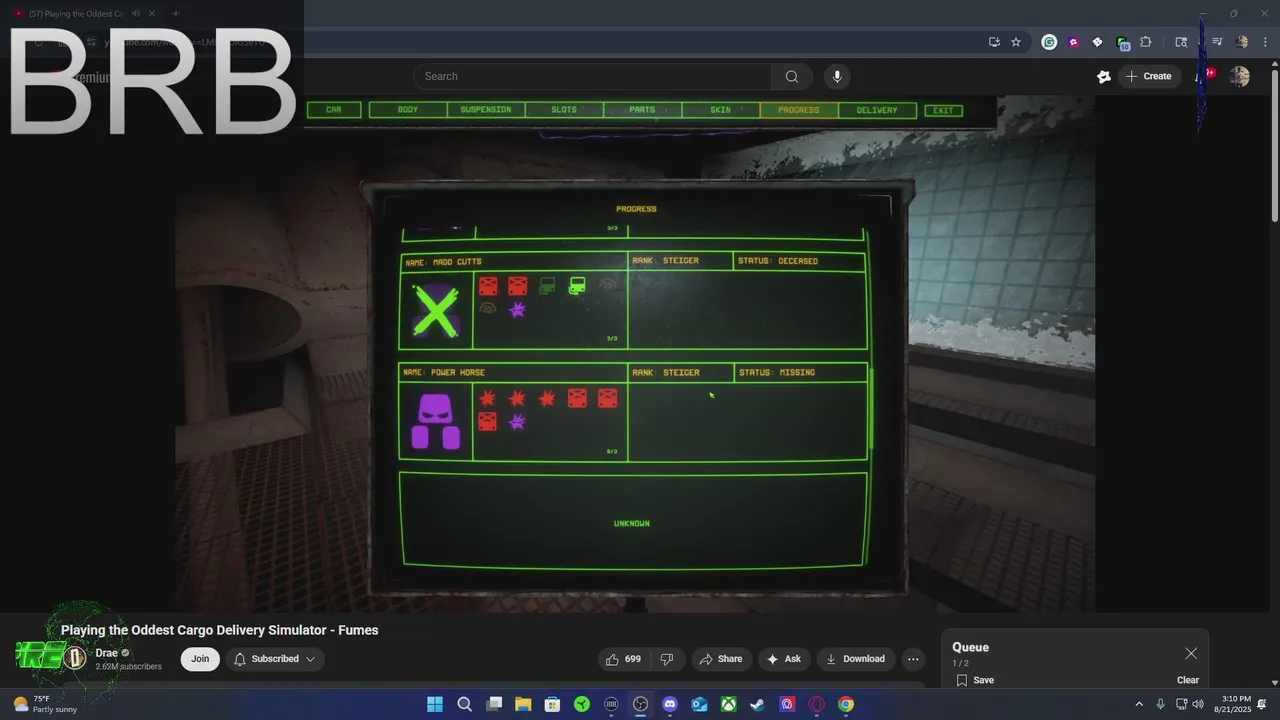Open Chrome media controls icon

click(1217, 42)
